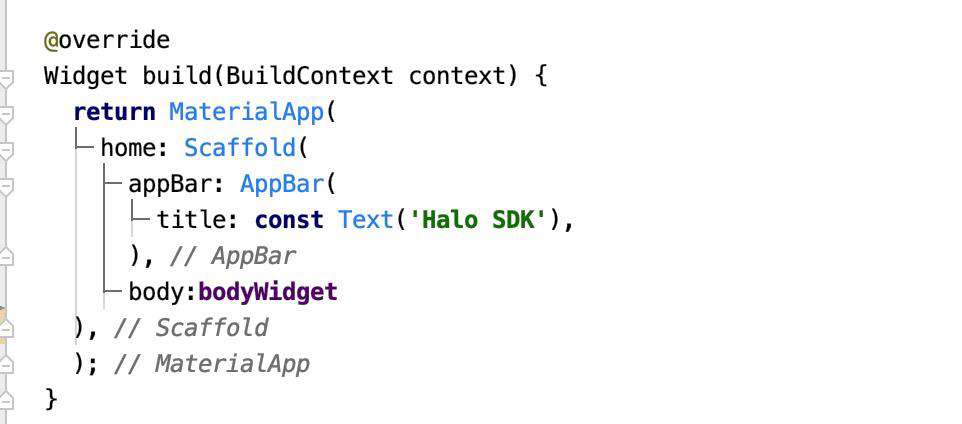Click the @override annotation

(107, 40)
